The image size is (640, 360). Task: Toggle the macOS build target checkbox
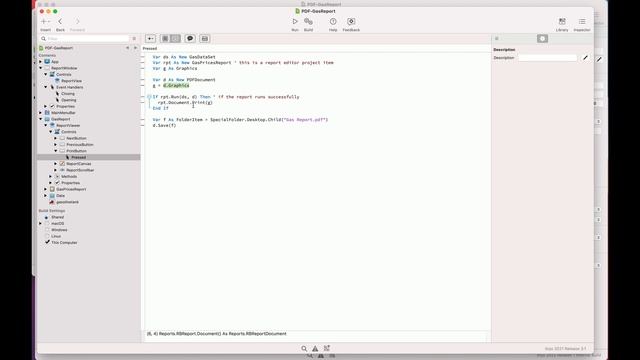point(47,224)
